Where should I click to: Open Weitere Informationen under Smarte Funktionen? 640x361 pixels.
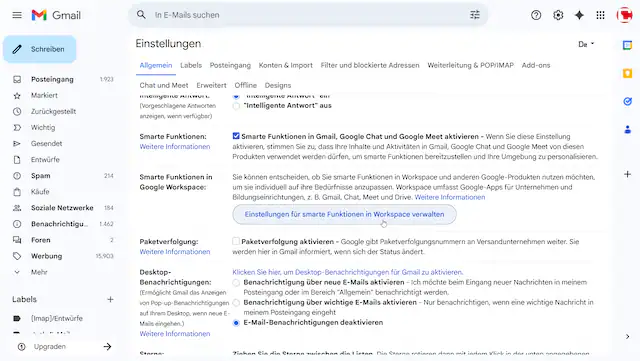[175, 147]
